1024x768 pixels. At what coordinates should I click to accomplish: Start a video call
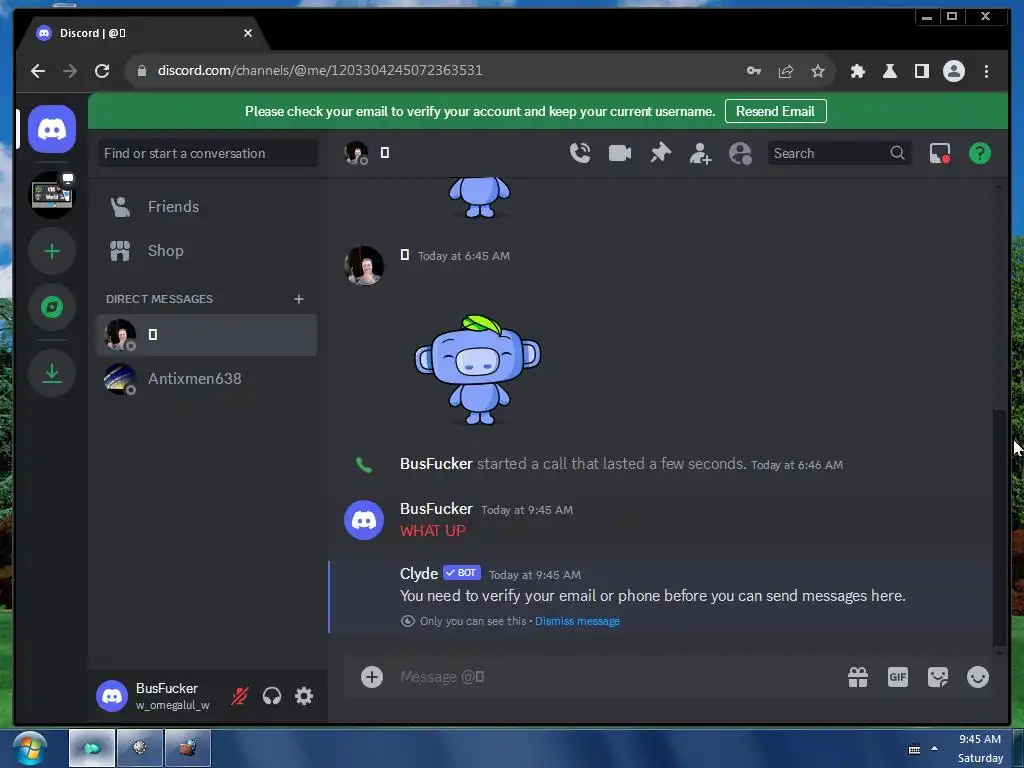click(620, 153)
